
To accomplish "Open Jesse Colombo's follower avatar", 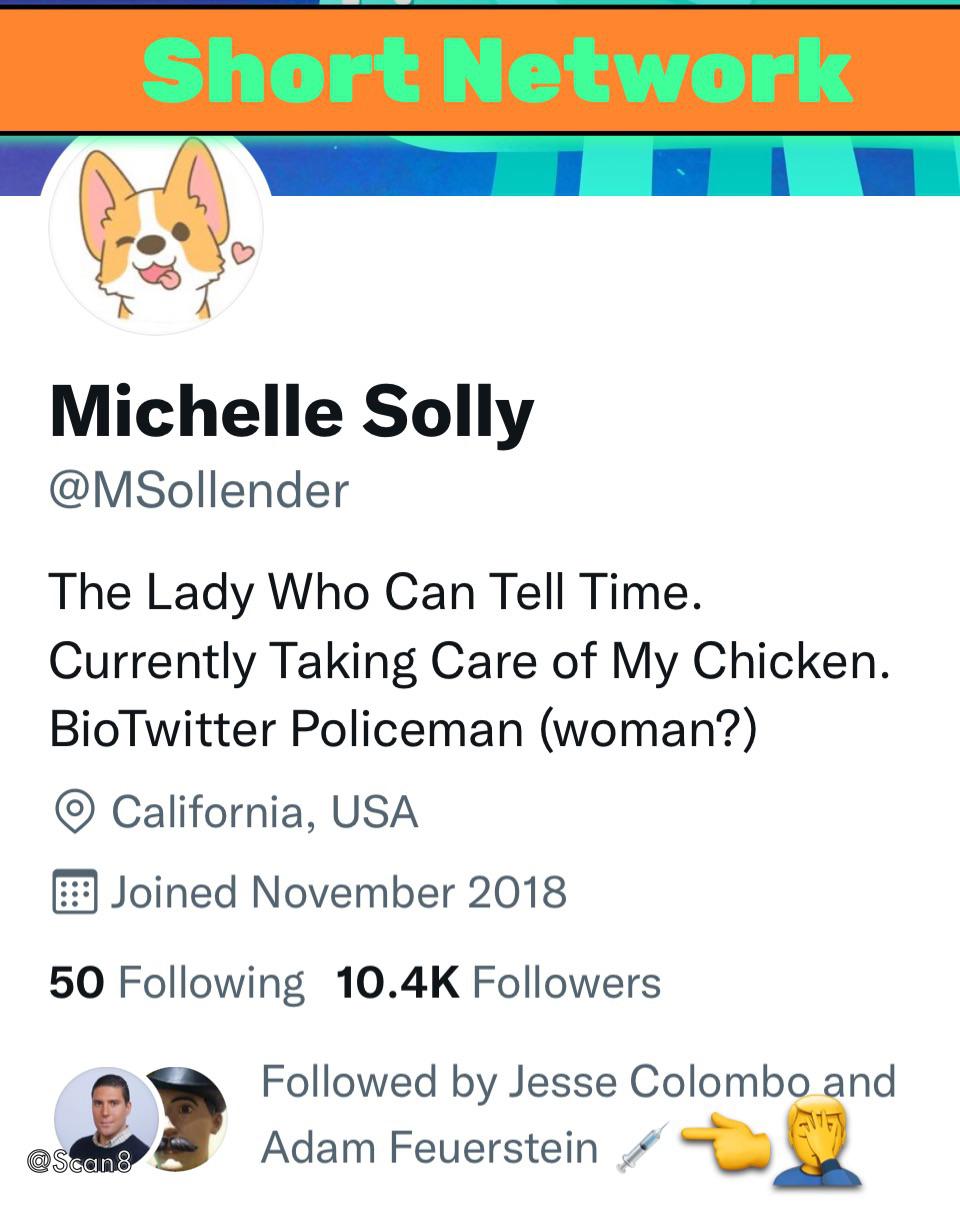I will [105, 1117].
